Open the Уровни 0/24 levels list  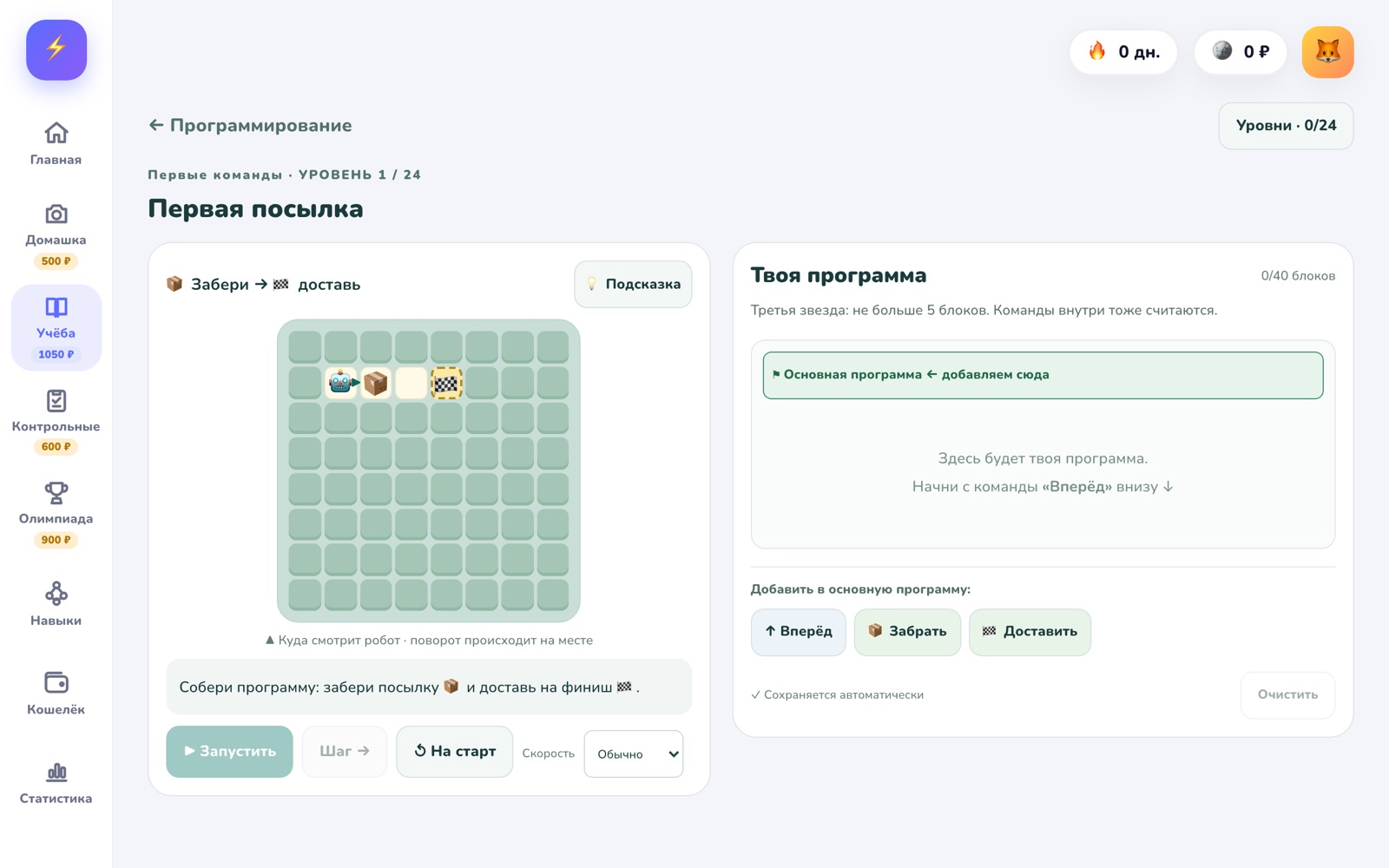pyautogui.click(x=1286, y=126)
